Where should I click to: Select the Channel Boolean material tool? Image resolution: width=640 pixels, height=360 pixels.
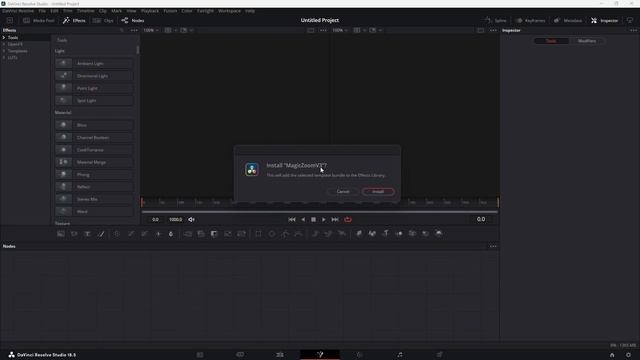coord(94,138)
